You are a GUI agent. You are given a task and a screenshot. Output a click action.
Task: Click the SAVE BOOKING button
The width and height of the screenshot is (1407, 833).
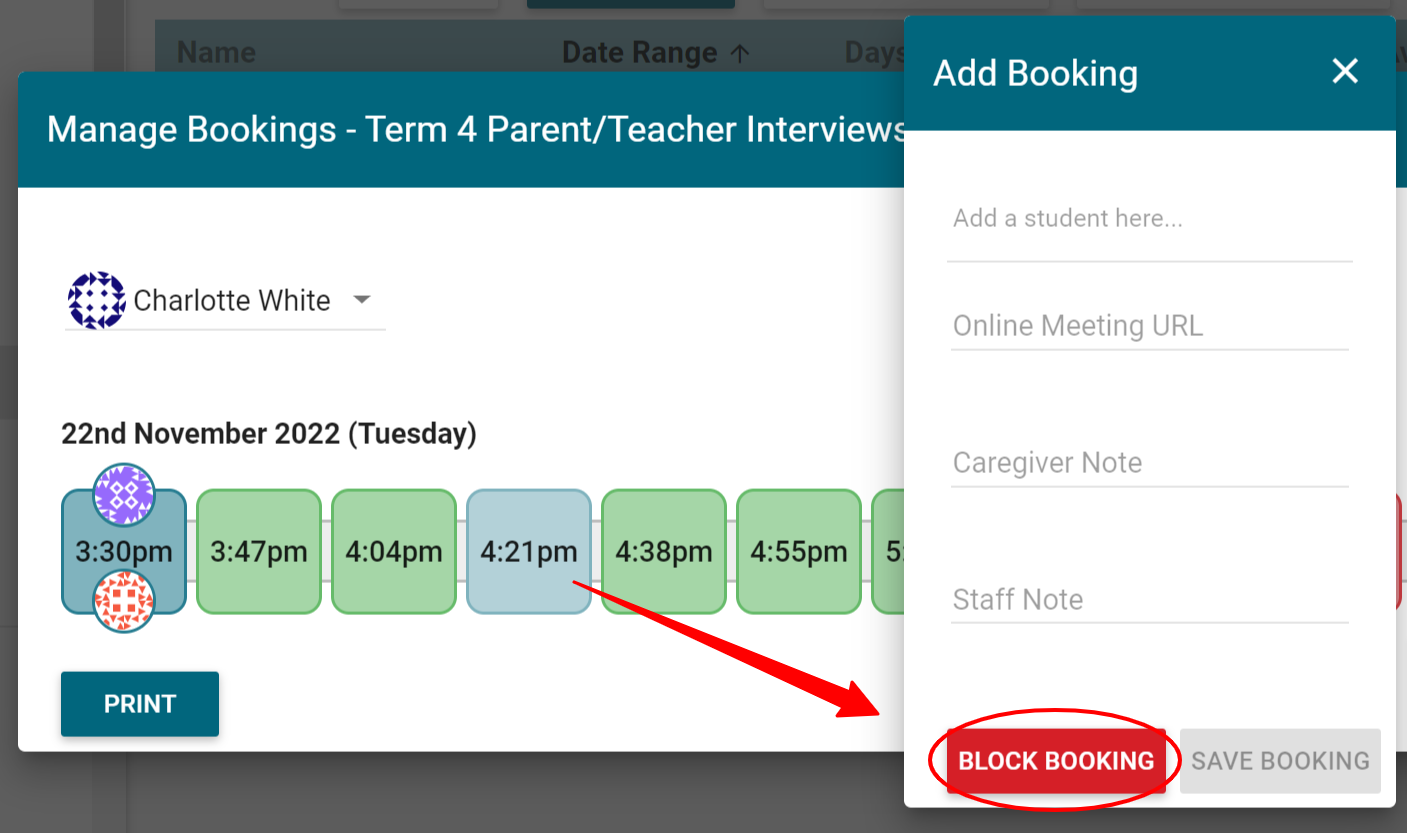pos(1280,760)
